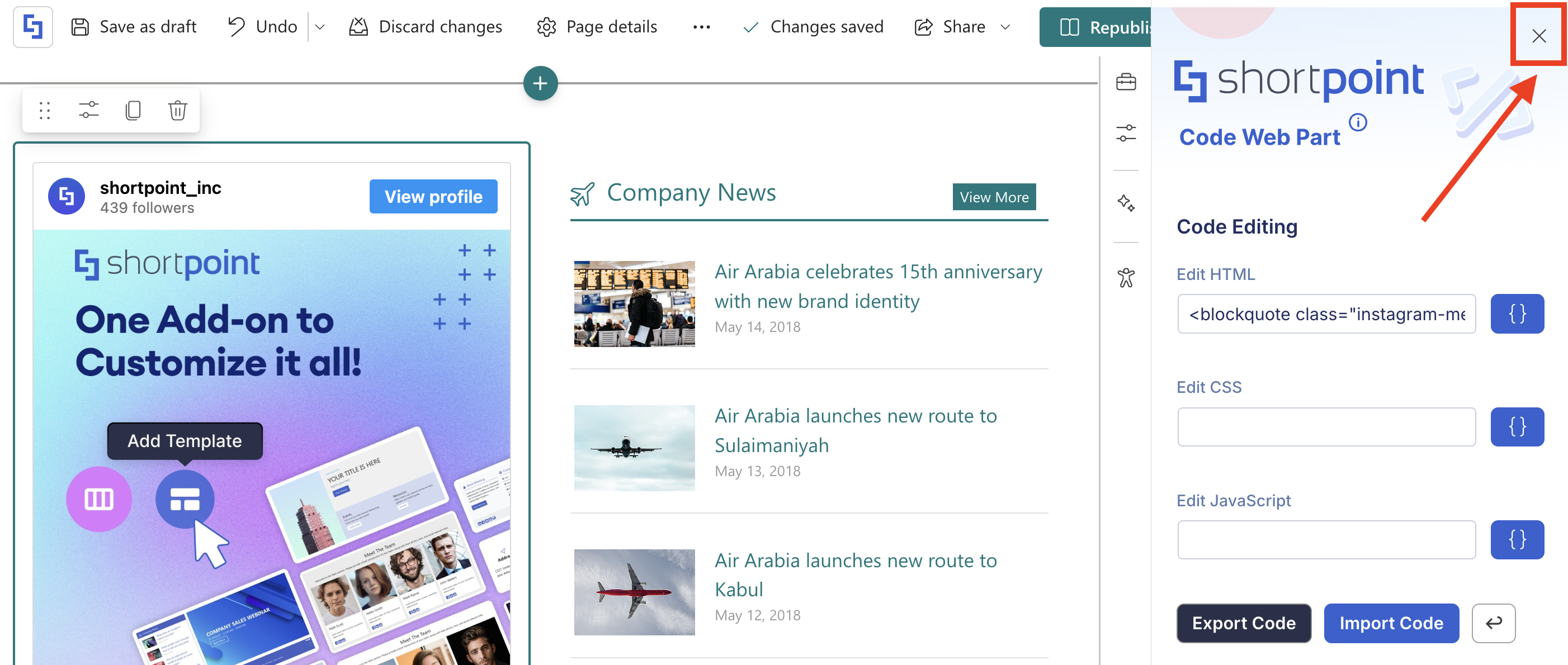Screen dimensions: 1568x665
Task: Open the accessibility figure icon
Action: coord(1126,277)
